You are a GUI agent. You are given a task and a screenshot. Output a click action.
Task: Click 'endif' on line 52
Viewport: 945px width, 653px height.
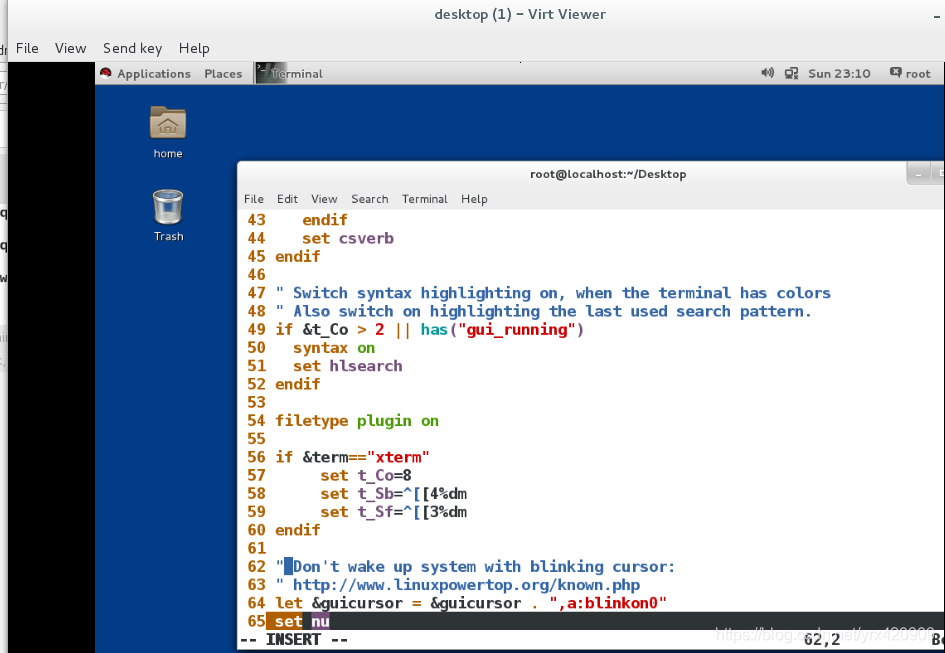point(298,384)
